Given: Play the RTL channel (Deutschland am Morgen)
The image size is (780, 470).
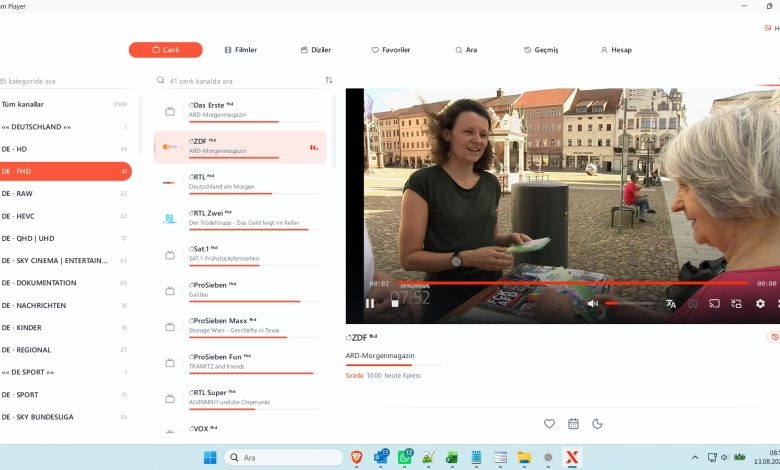Looking at the screenshot, I should click(240, 183).
